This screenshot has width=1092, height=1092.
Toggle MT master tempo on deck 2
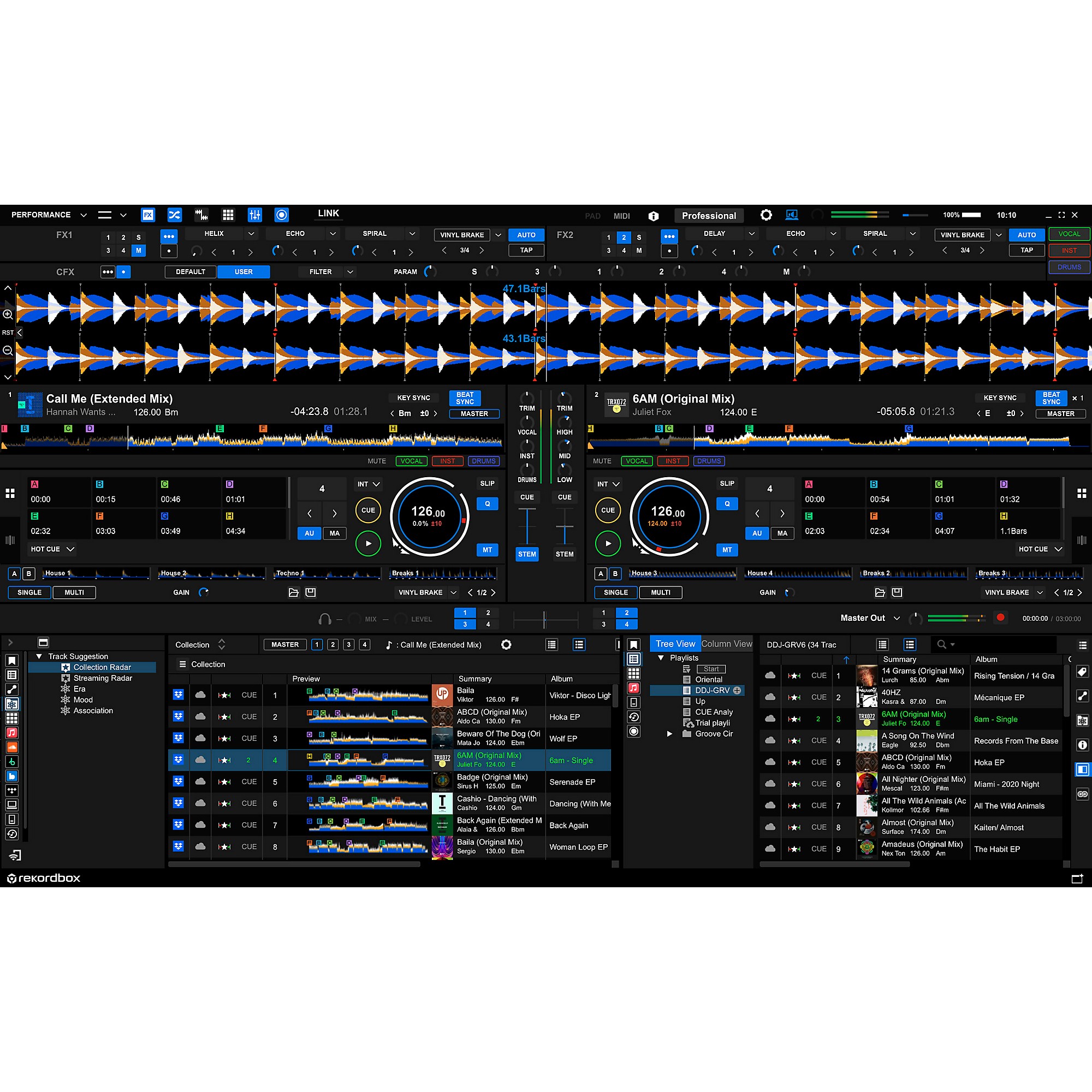(x=727, y=549)
